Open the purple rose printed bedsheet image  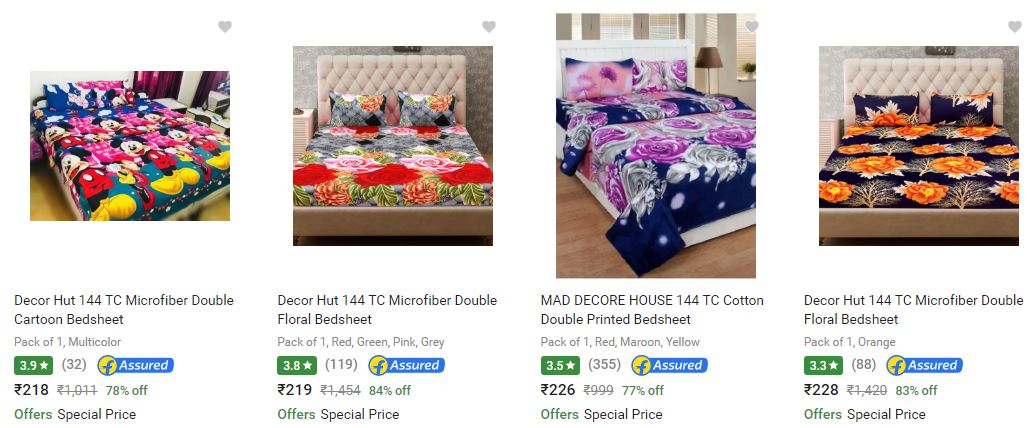pos(656,146)
